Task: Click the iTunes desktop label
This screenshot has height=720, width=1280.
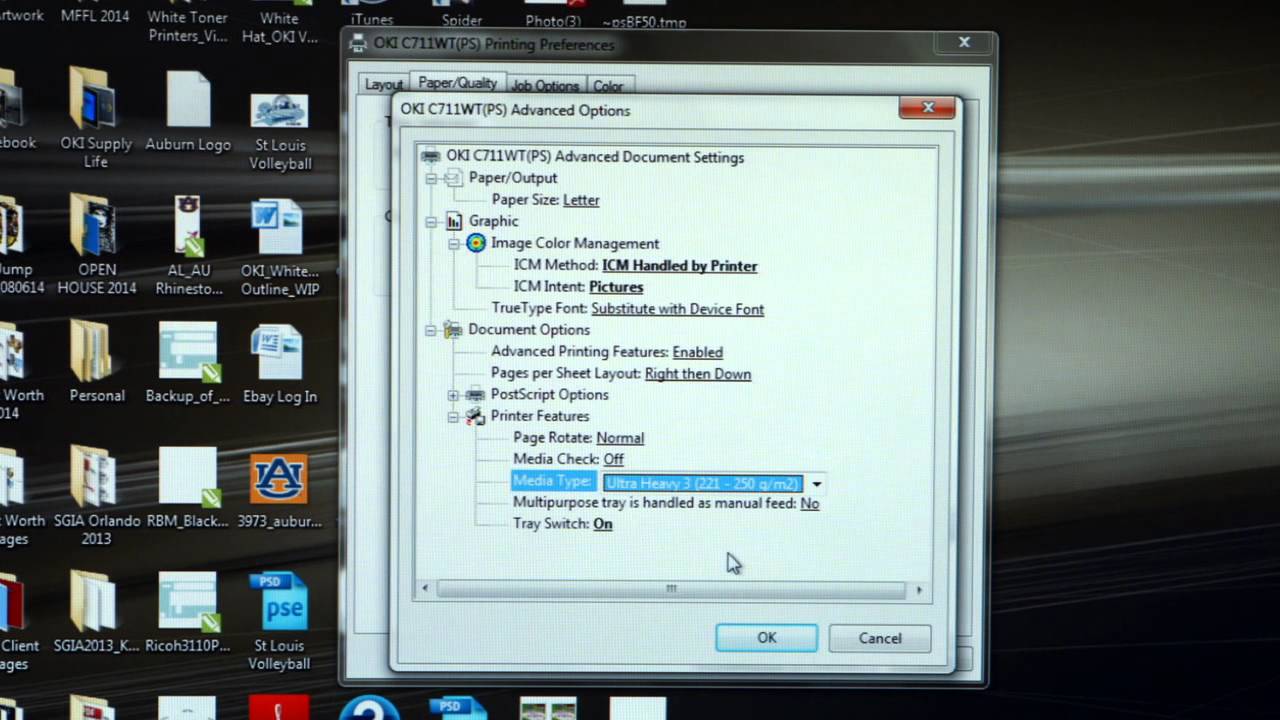Action: (372, 19)
